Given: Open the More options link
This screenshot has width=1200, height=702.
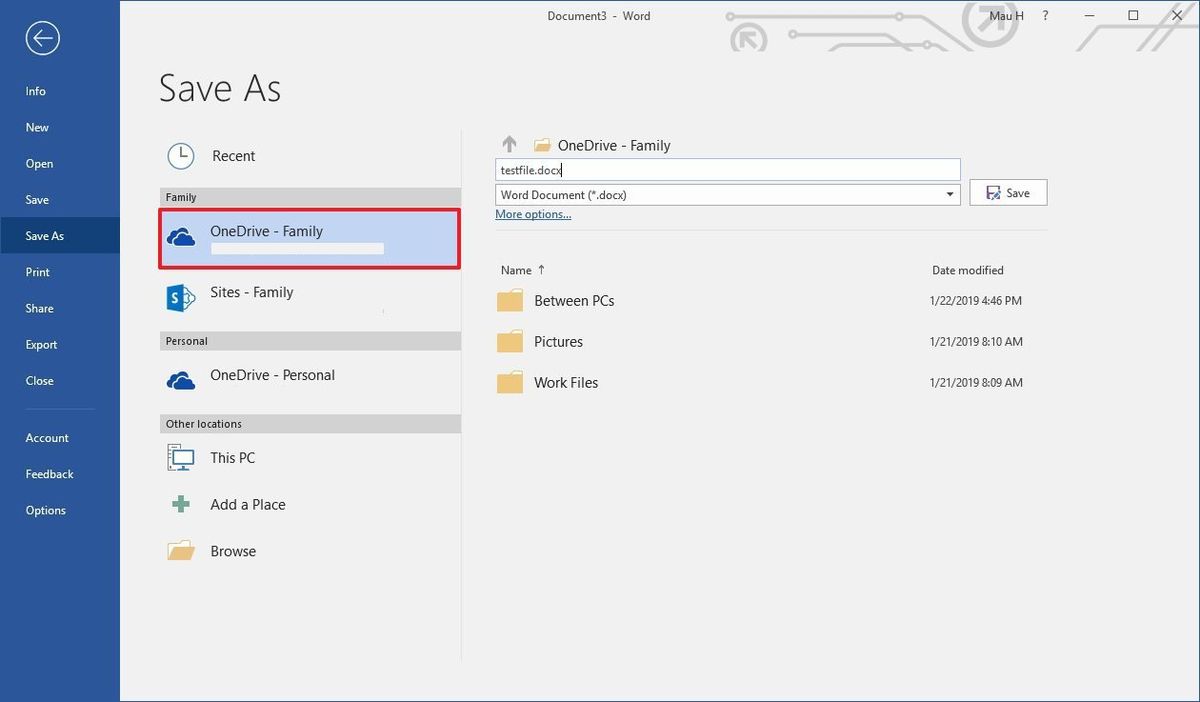Looking at the screenshot, I should pyautogui.click(x=533, y=213).
